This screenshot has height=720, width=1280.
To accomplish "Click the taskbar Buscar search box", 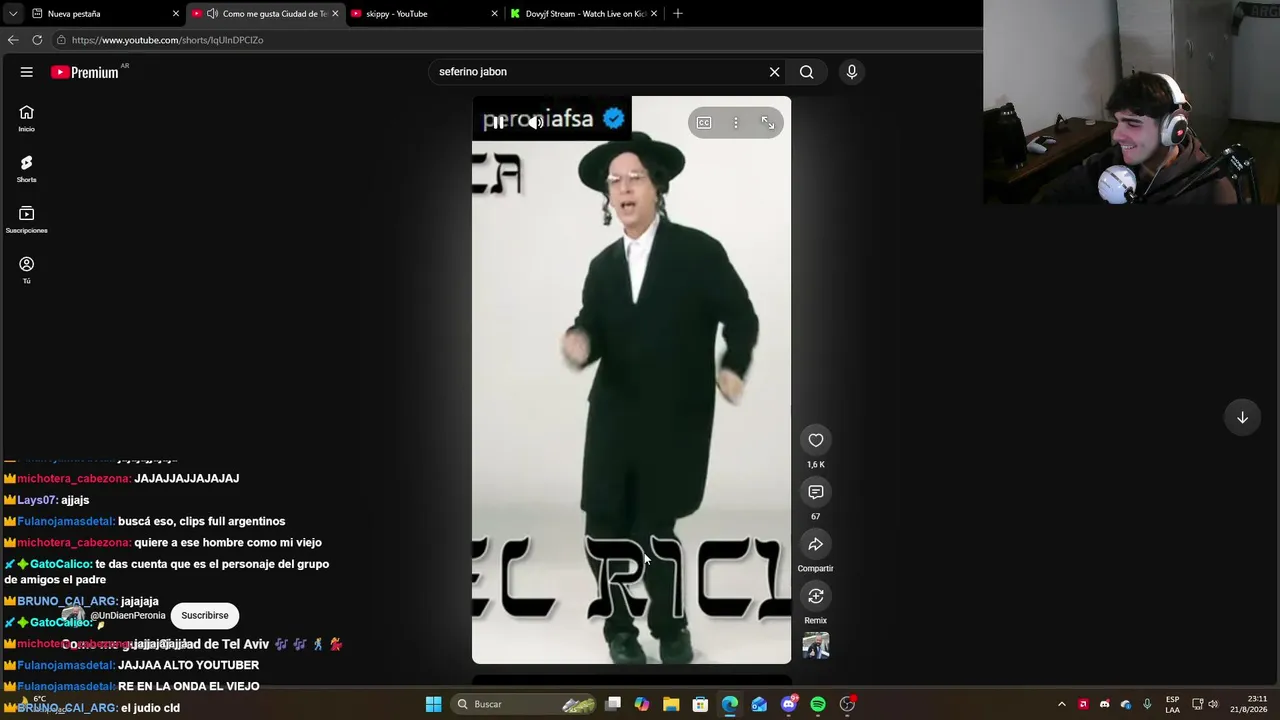I will tap(524, 705).
